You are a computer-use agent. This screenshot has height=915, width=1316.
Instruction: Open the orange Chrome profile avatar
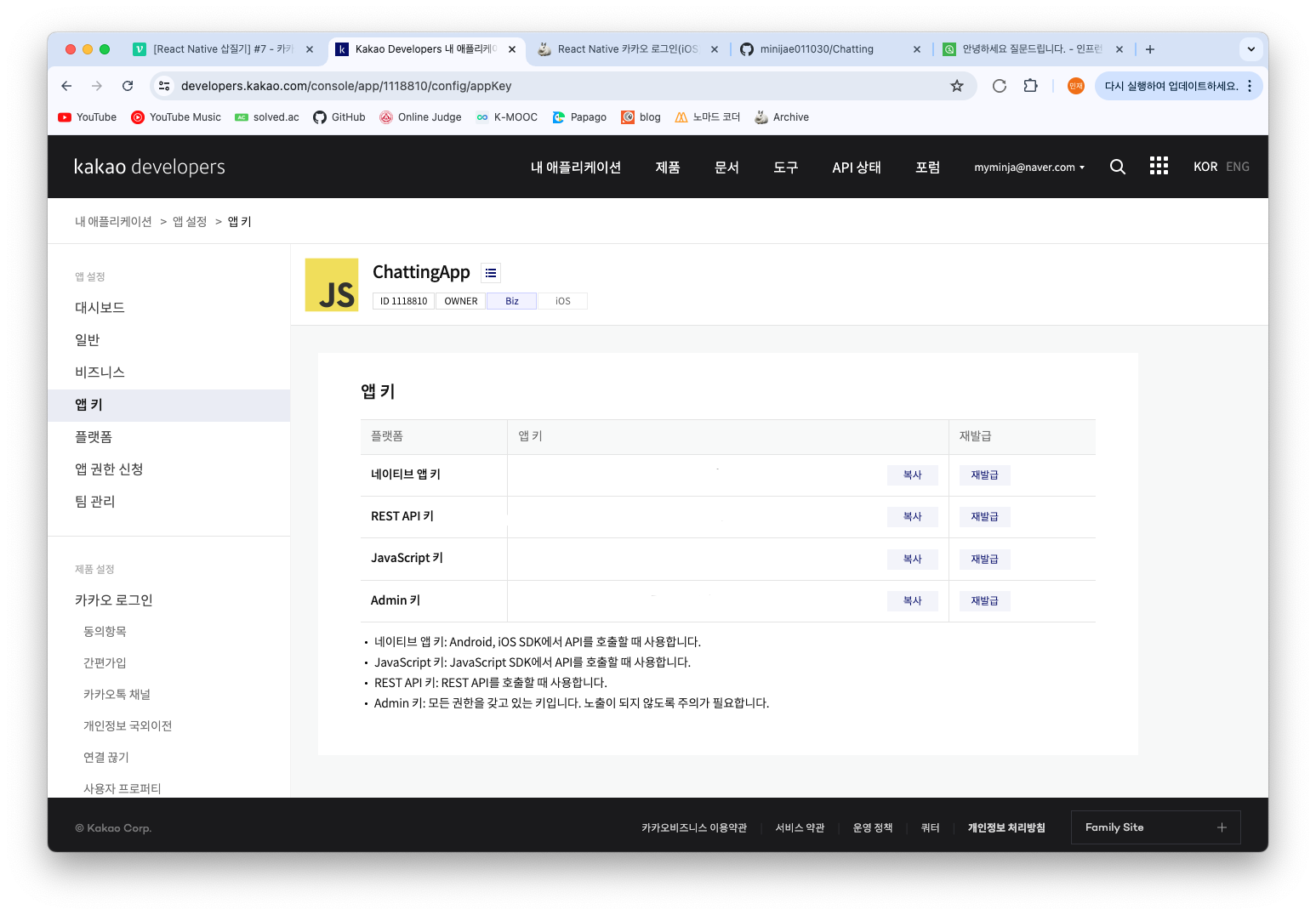(x=1076, y=86)
